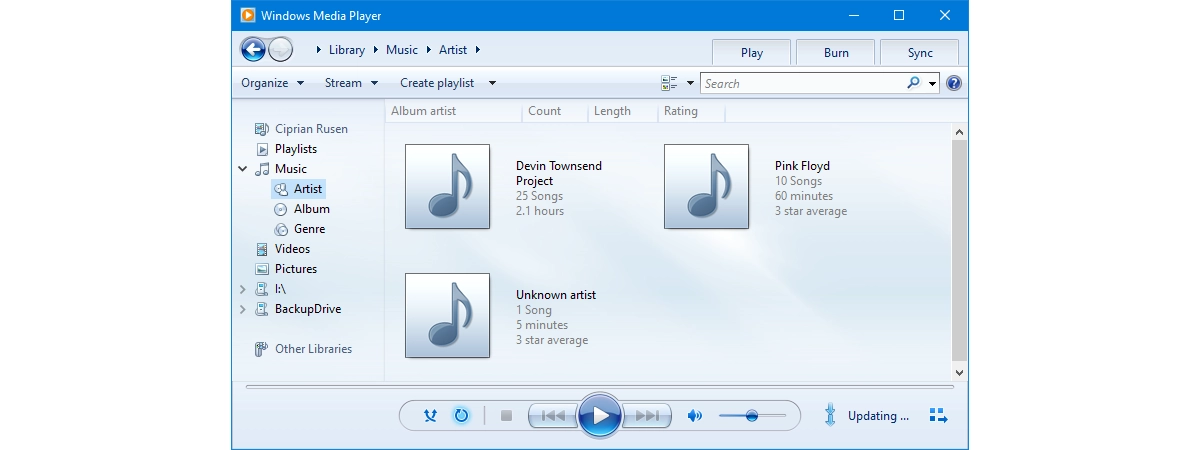Open Other Libraries
The width and height of the screenshot is (1200, 450).
pyautogui.click(x=303, y=349)
